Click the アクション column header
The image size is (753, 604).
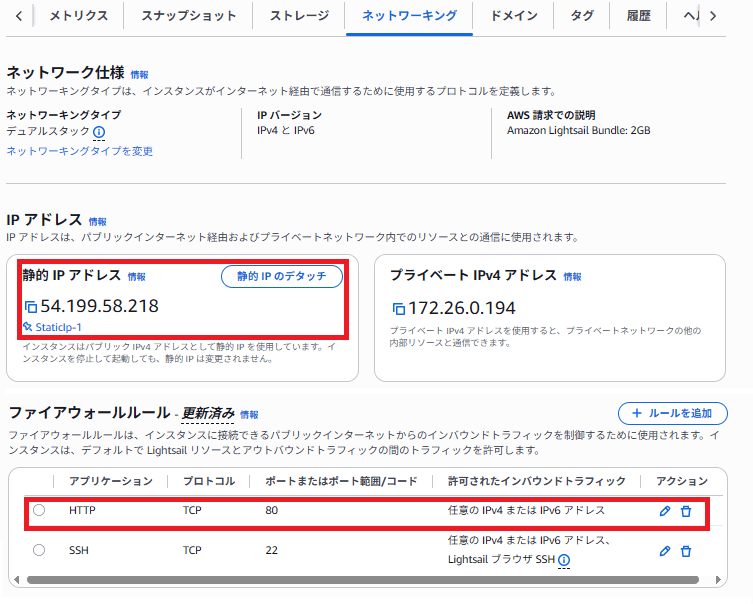point(682,481)
